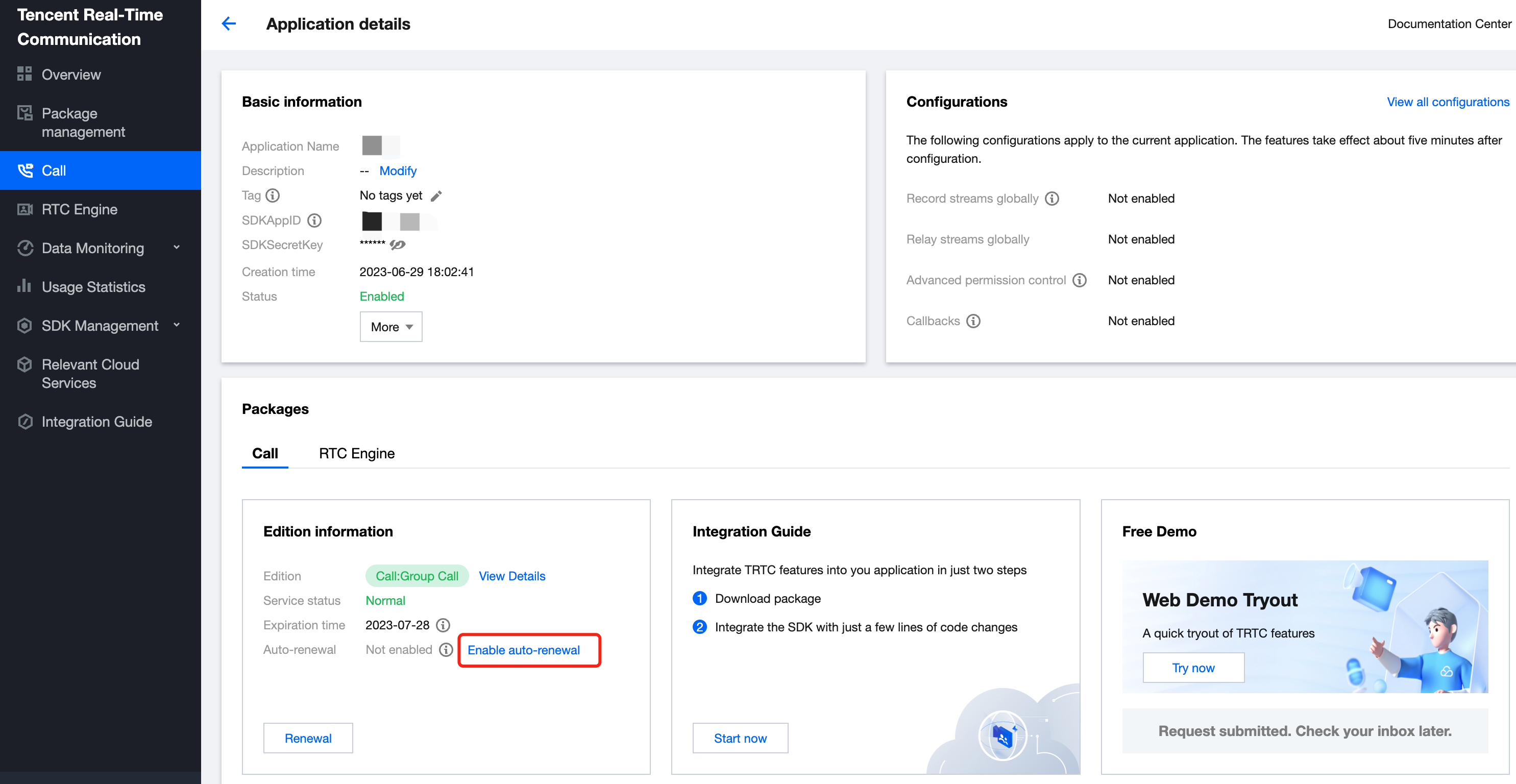Expand the Data Monitoring submenu chevron
The width and height of the screenshot is (1516, 784).
[177, 248]
